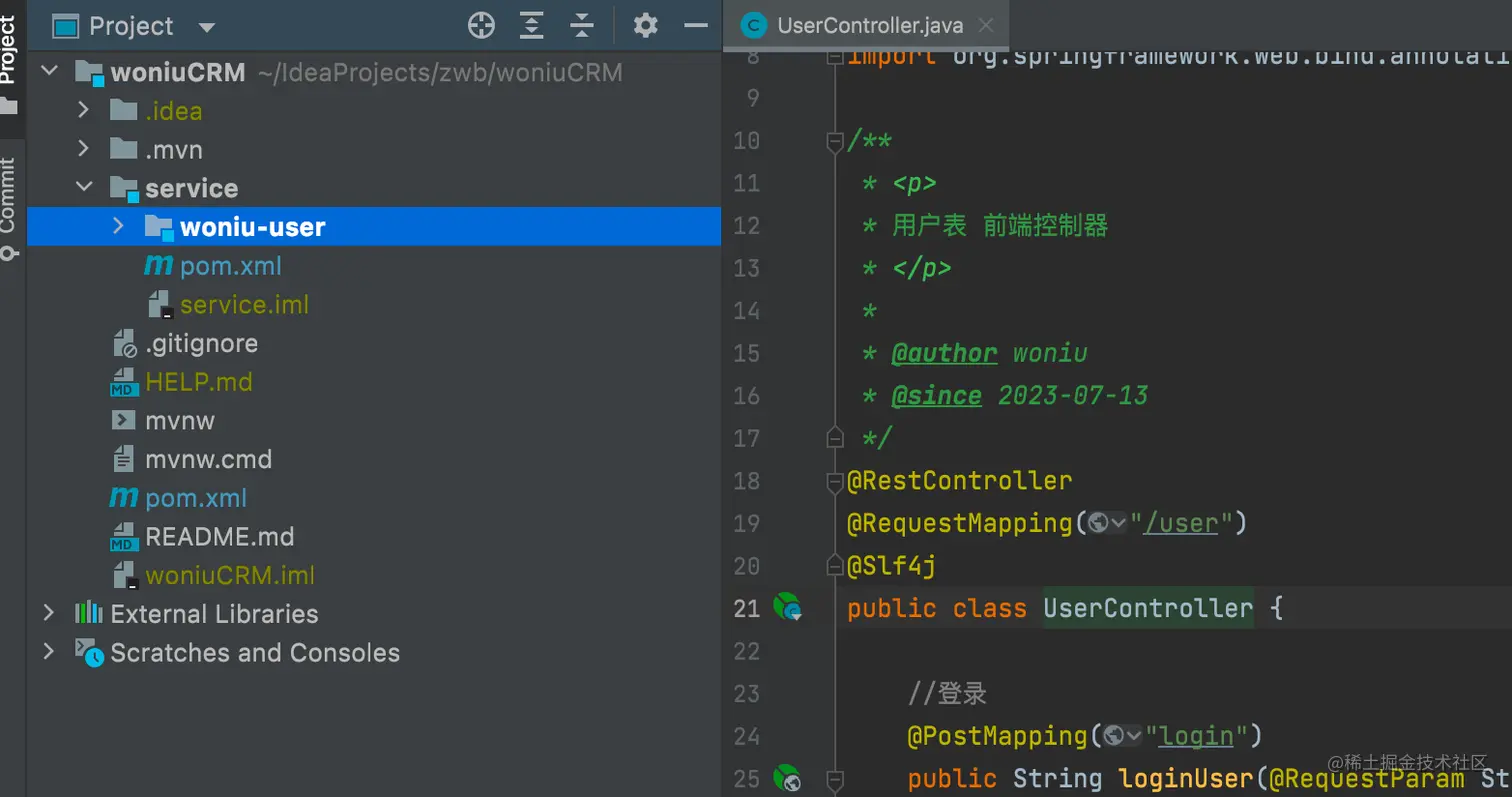Collapse the woniuCRM root folder chevron
1512x797 pixels.
(x=49, y=72)
